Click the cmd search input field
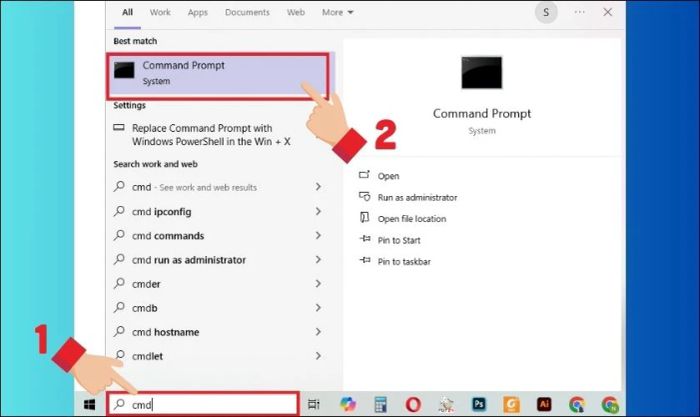The height and width of the screenshot is (417, 700). click(203, 404)
